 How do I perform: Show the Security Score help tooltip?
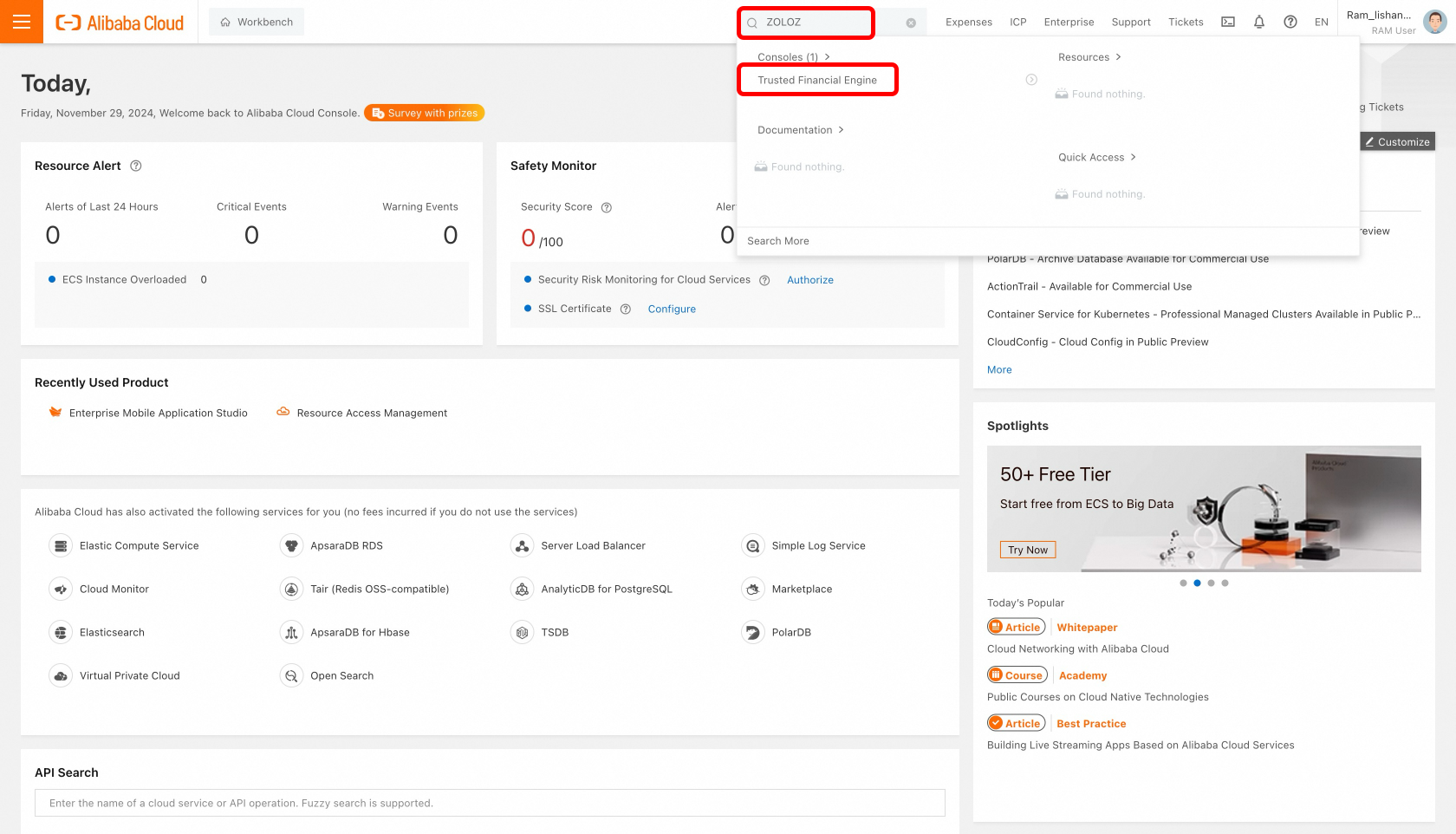(x=607, y=207)
